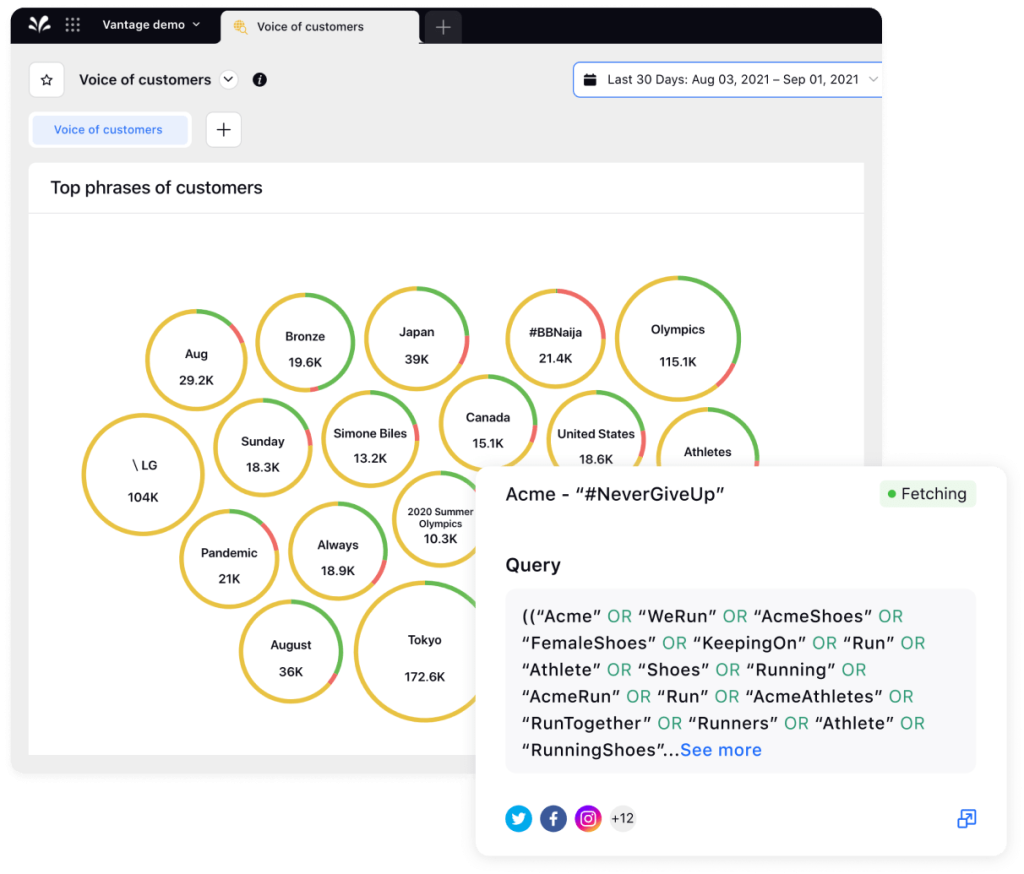
Task: Open the app launcher grid icon
Action: click(x=72, y=25)
